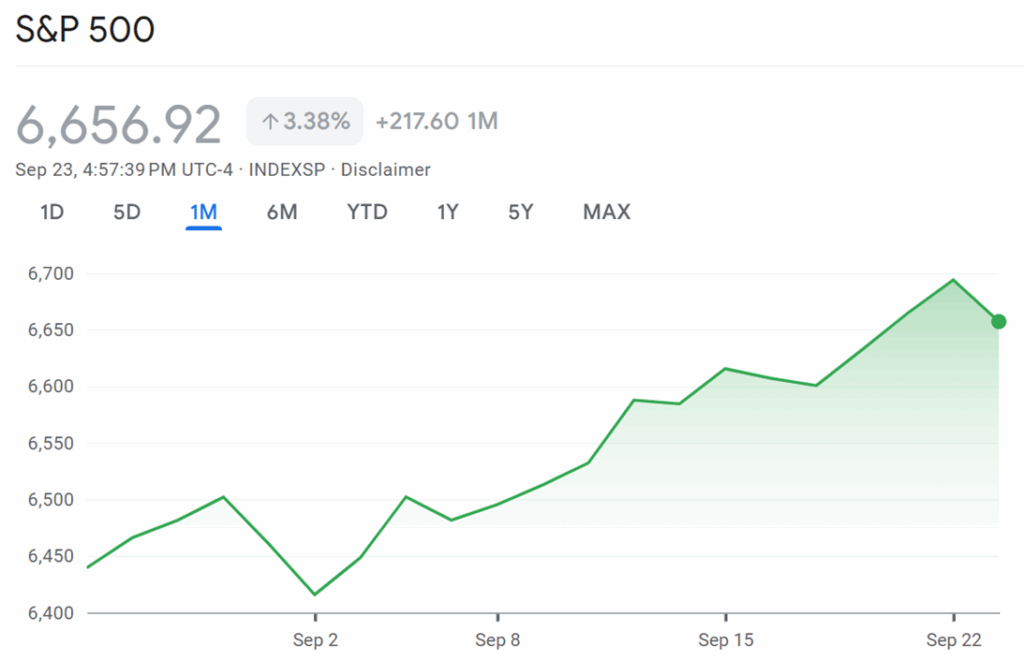The height and width of the screenshot is (660, 1024).
Task: Click the active 1M range tab
Action: coord(203,212)
